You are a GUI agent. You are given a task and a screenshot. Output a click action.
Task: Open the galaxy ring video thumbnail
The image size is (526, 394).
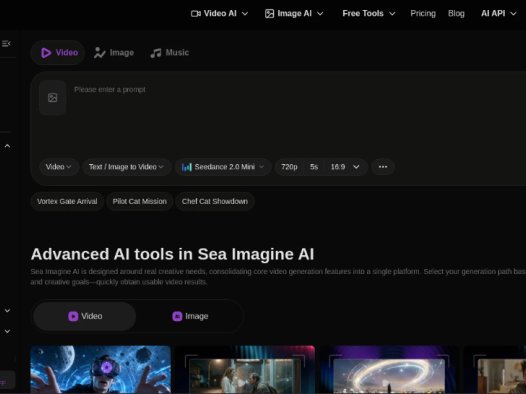pos(389,369)
